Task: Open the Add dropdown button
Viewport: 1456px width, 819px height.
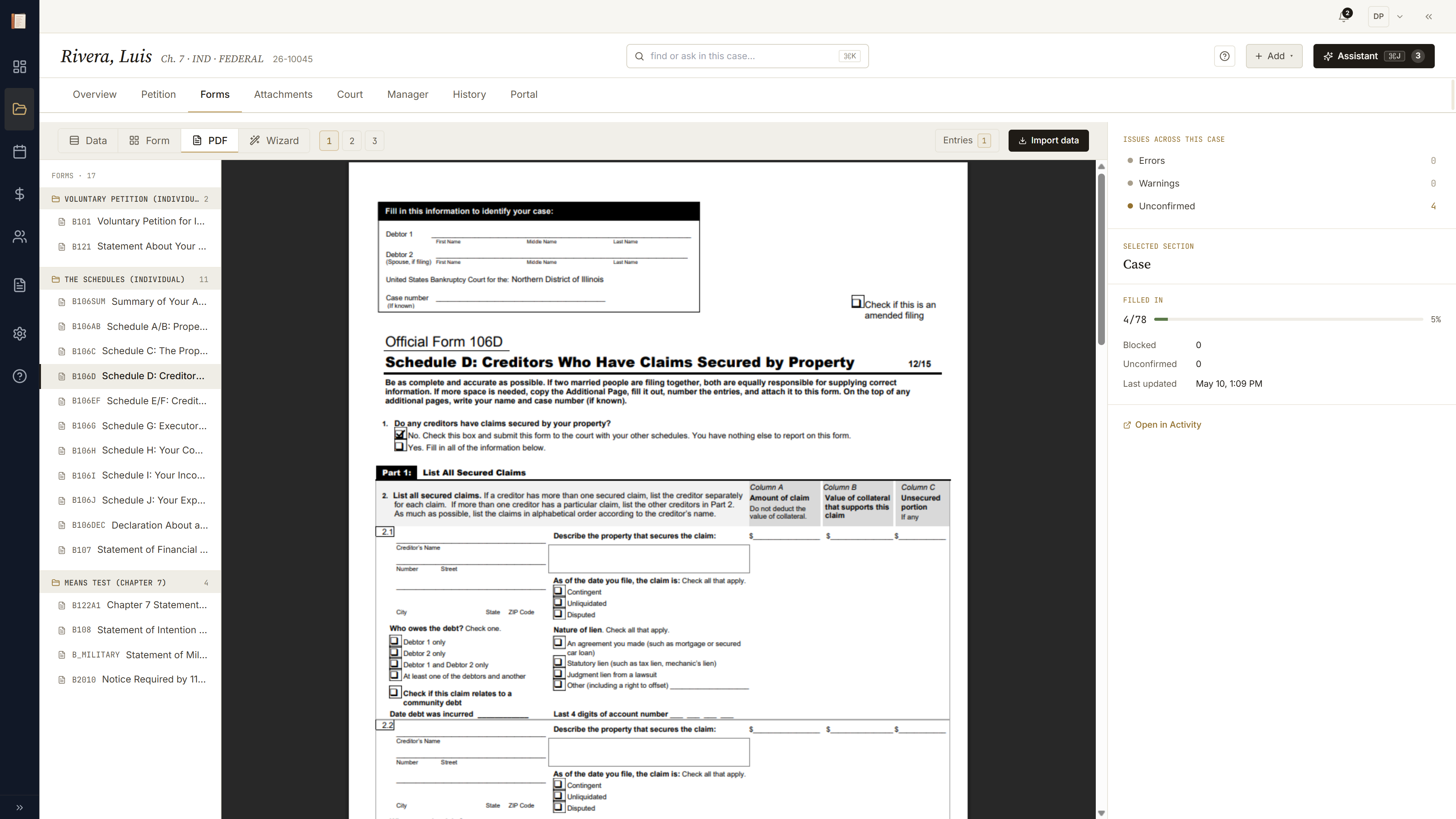Action: [1274, 56]
